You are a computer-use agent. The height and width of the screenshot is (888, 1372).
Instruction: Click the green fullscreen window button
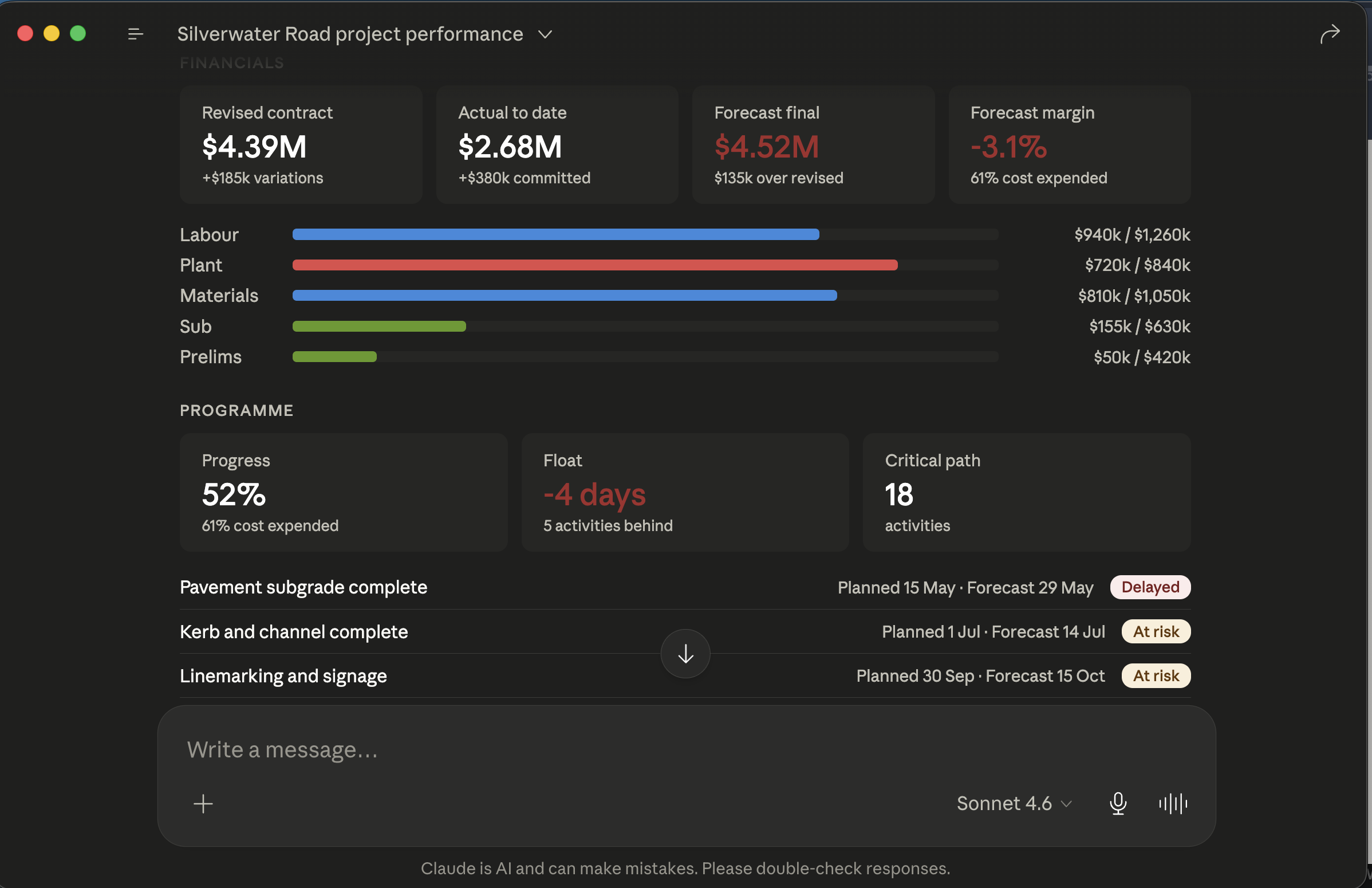(78, 33)
